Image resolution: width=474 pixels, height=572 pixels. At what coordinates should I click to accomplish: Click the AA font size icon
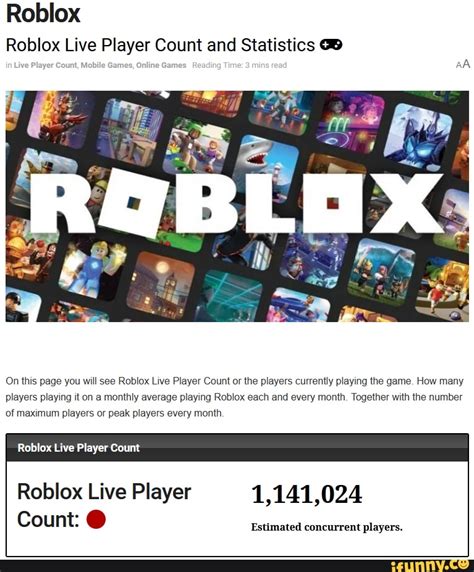coord(463,64)
